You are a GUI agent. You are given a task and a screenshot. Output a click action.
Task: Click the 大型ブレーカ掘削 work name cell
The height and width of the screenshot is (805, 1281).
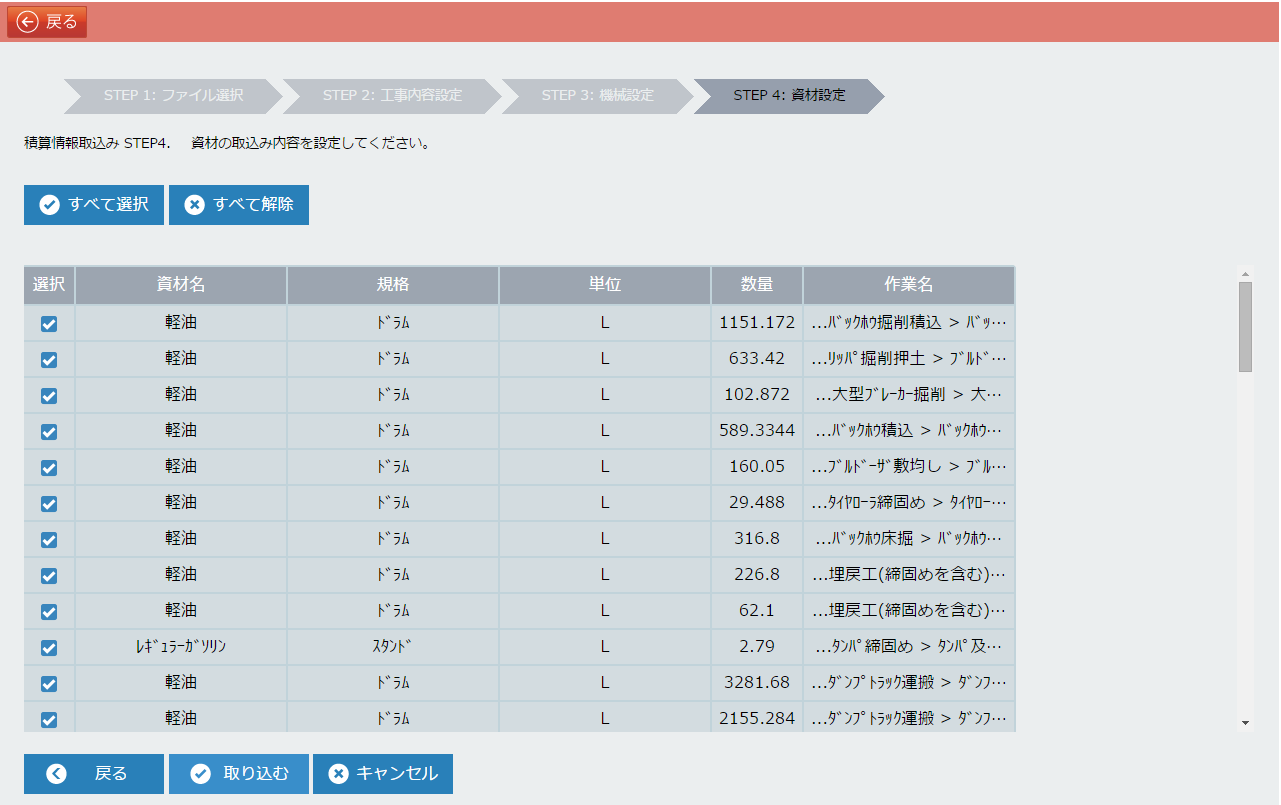pyautogui.click(x=909, y=395)
